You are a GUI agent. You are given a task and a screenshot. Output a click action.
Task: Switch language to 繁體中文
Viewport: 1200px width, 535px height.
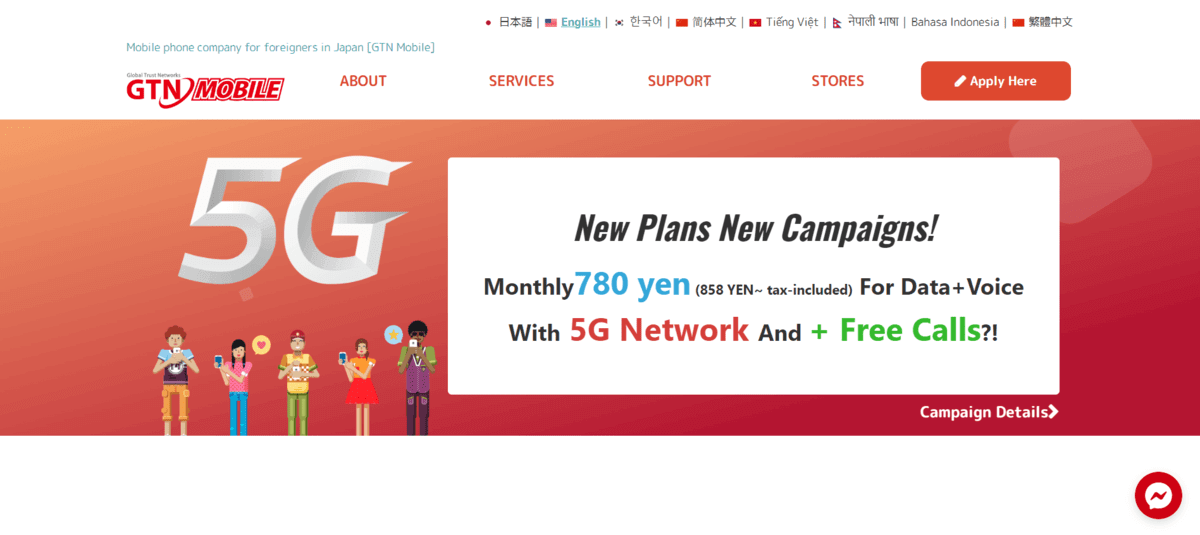[x=1050, y=22]
